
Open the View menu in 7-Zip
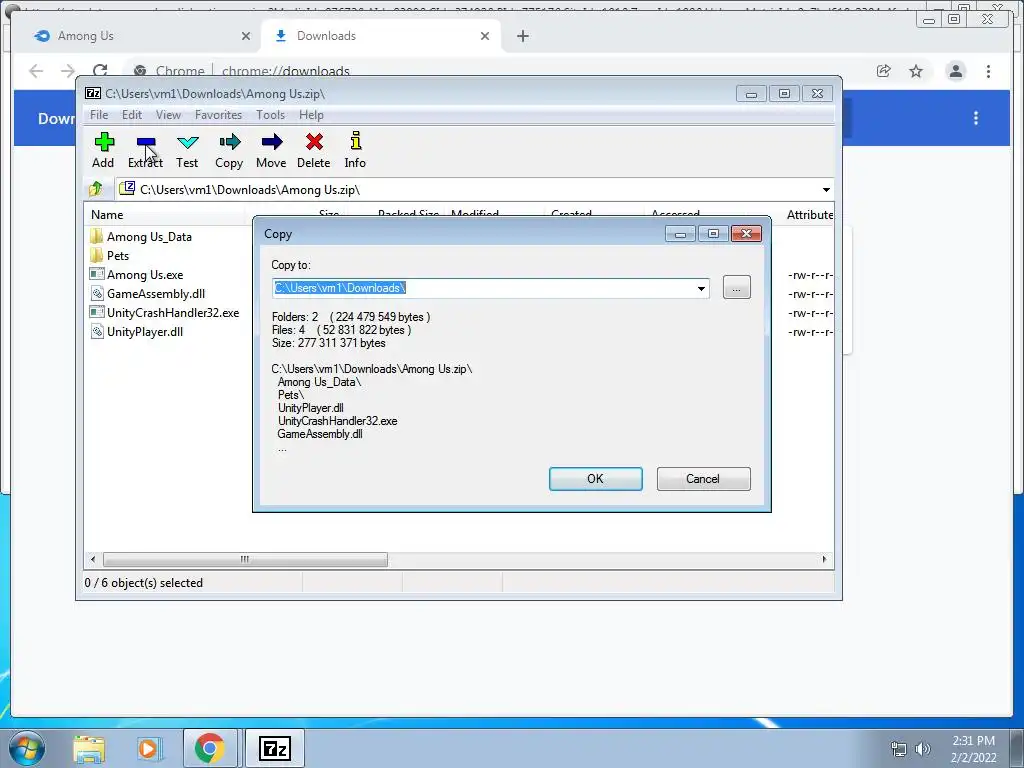(x=168, y=115)
